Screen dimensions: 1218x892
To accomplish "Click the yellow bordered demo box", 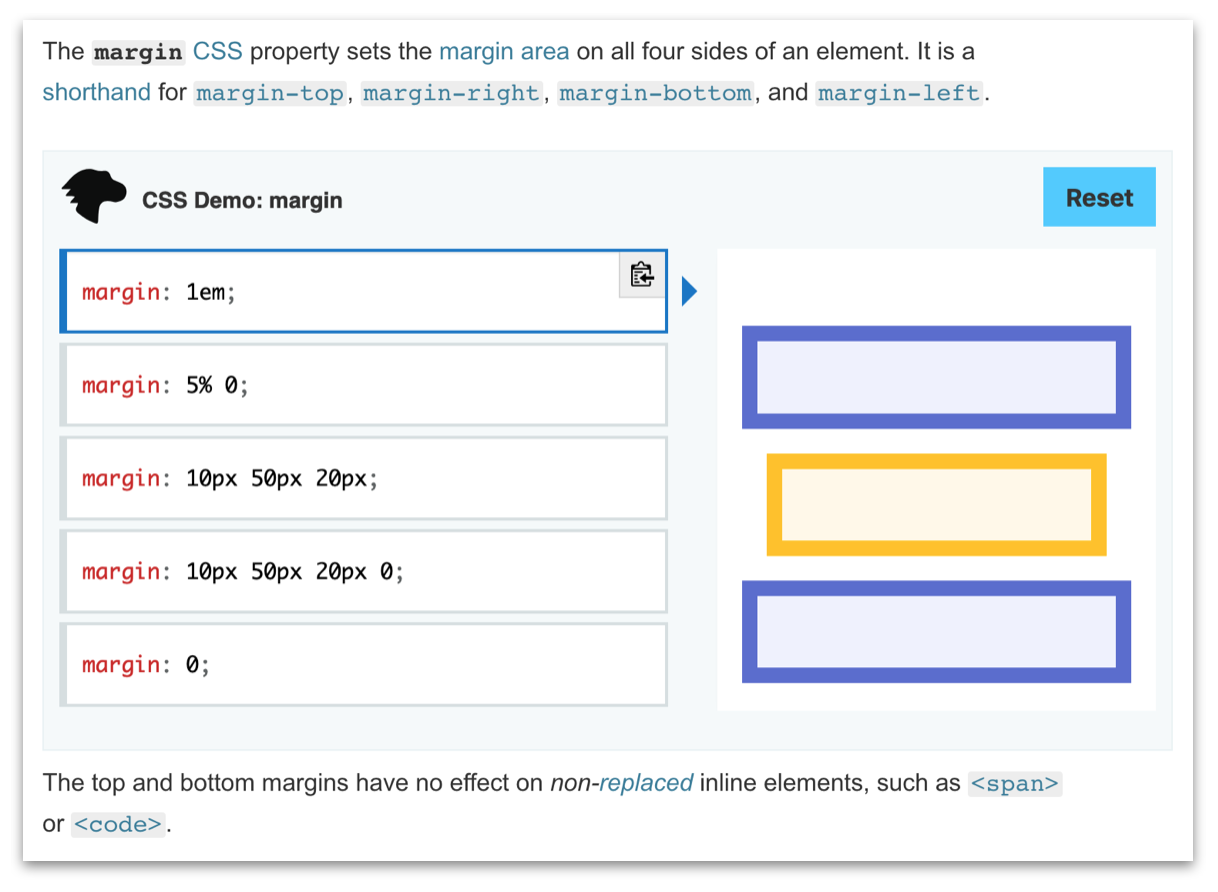I will coord(936,505).
